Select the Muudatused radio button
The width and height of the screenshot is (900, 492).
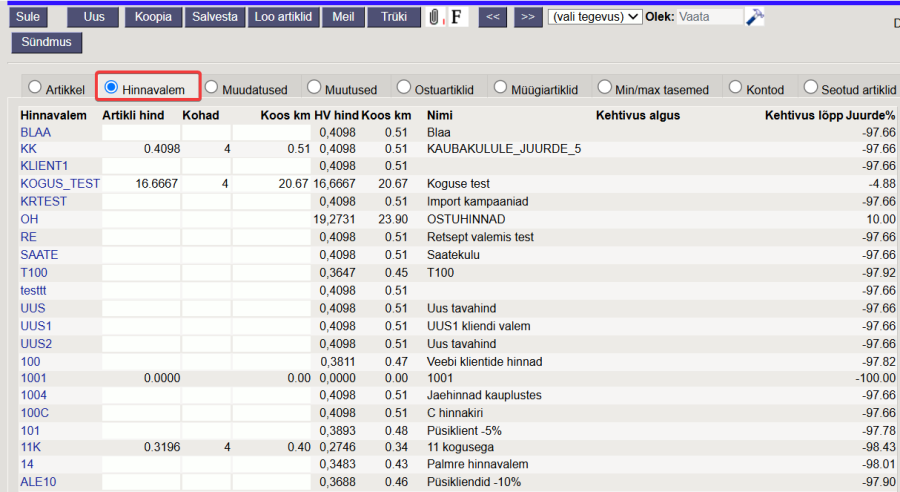coord(211,87)
